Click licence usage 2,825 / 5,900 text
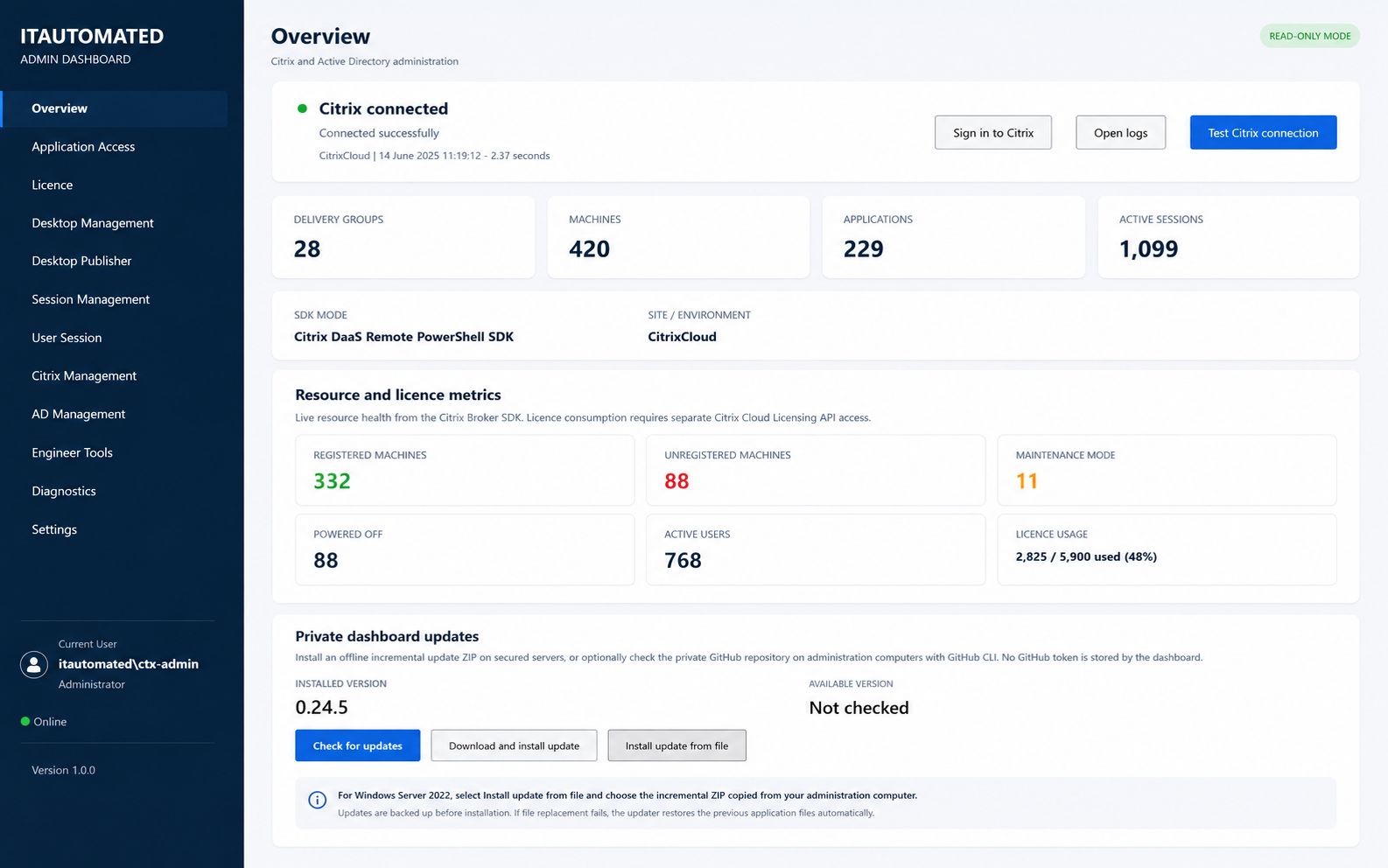 tap(1086, 556)
